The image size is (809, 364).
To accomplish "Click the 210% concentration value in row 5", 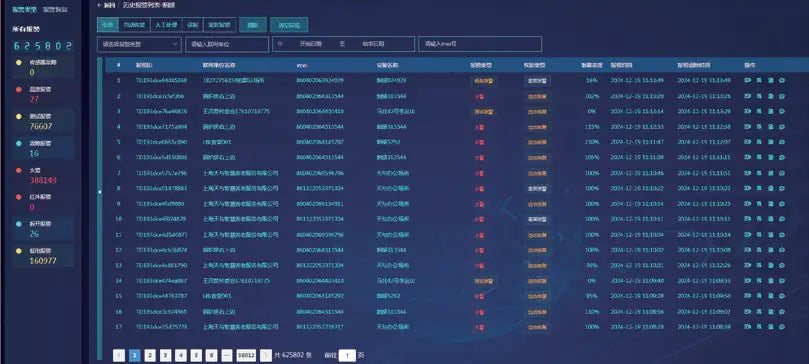I will click(x=592, y=142).
